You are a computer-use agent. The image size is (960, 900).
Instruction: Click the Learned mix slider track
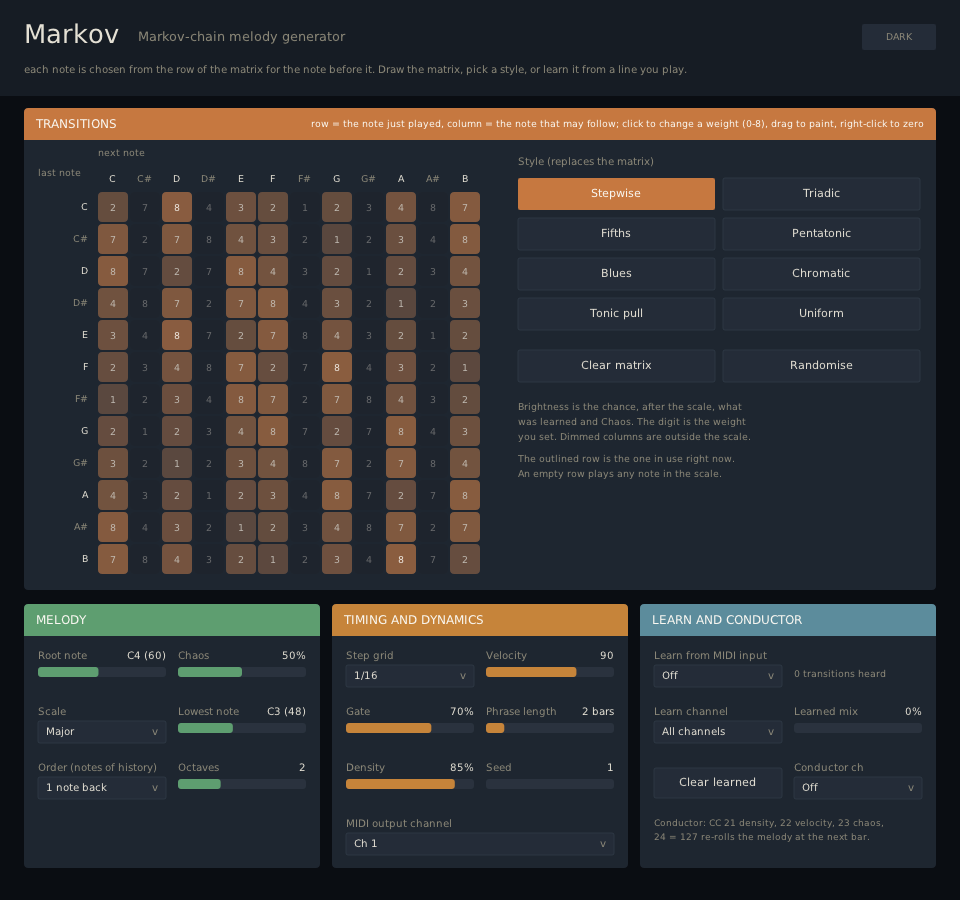[858, 729]
